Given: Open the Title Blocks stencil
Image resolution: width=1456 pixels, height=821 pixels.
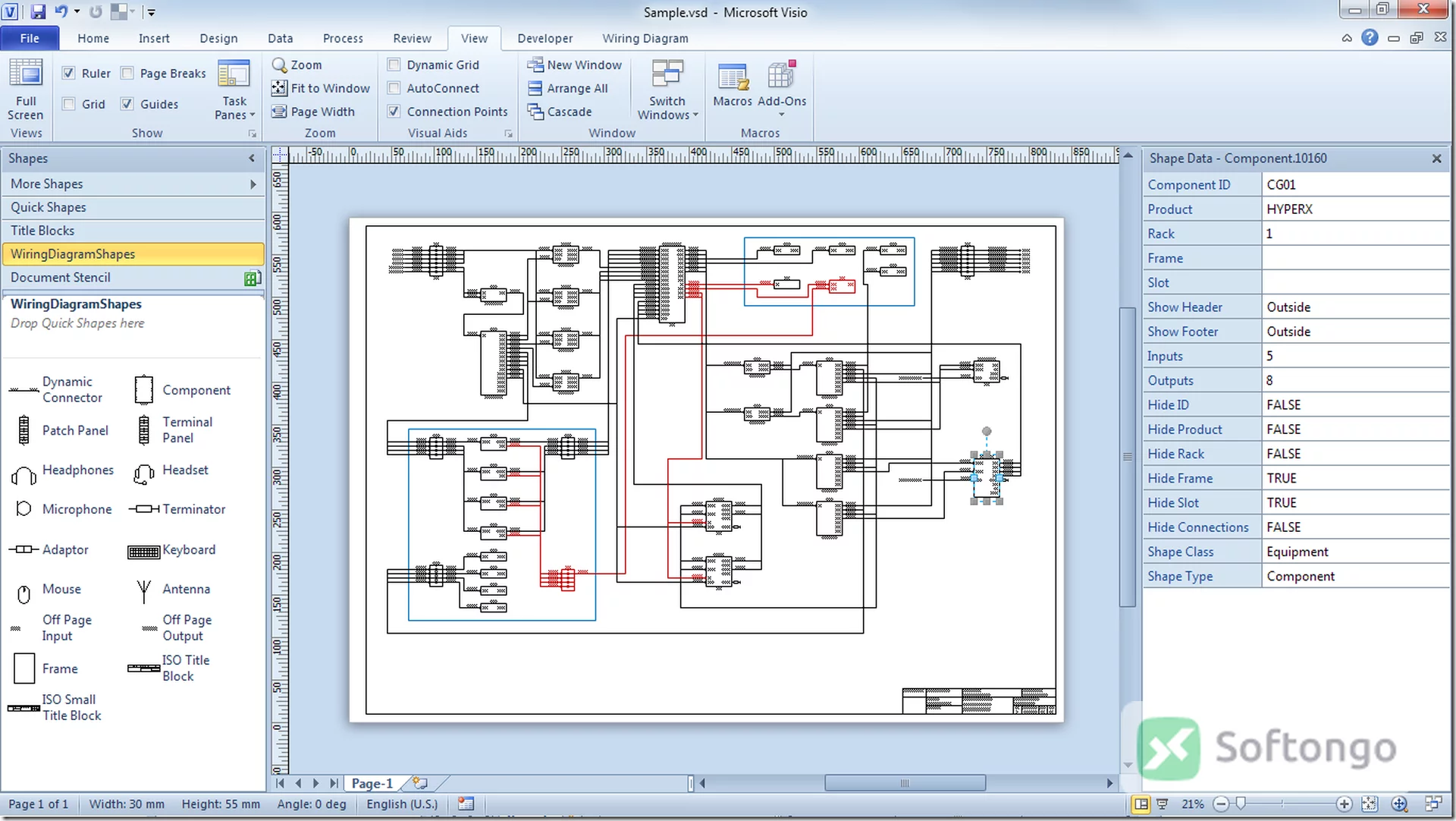Looking at the screenshot, I should [133, 231].
